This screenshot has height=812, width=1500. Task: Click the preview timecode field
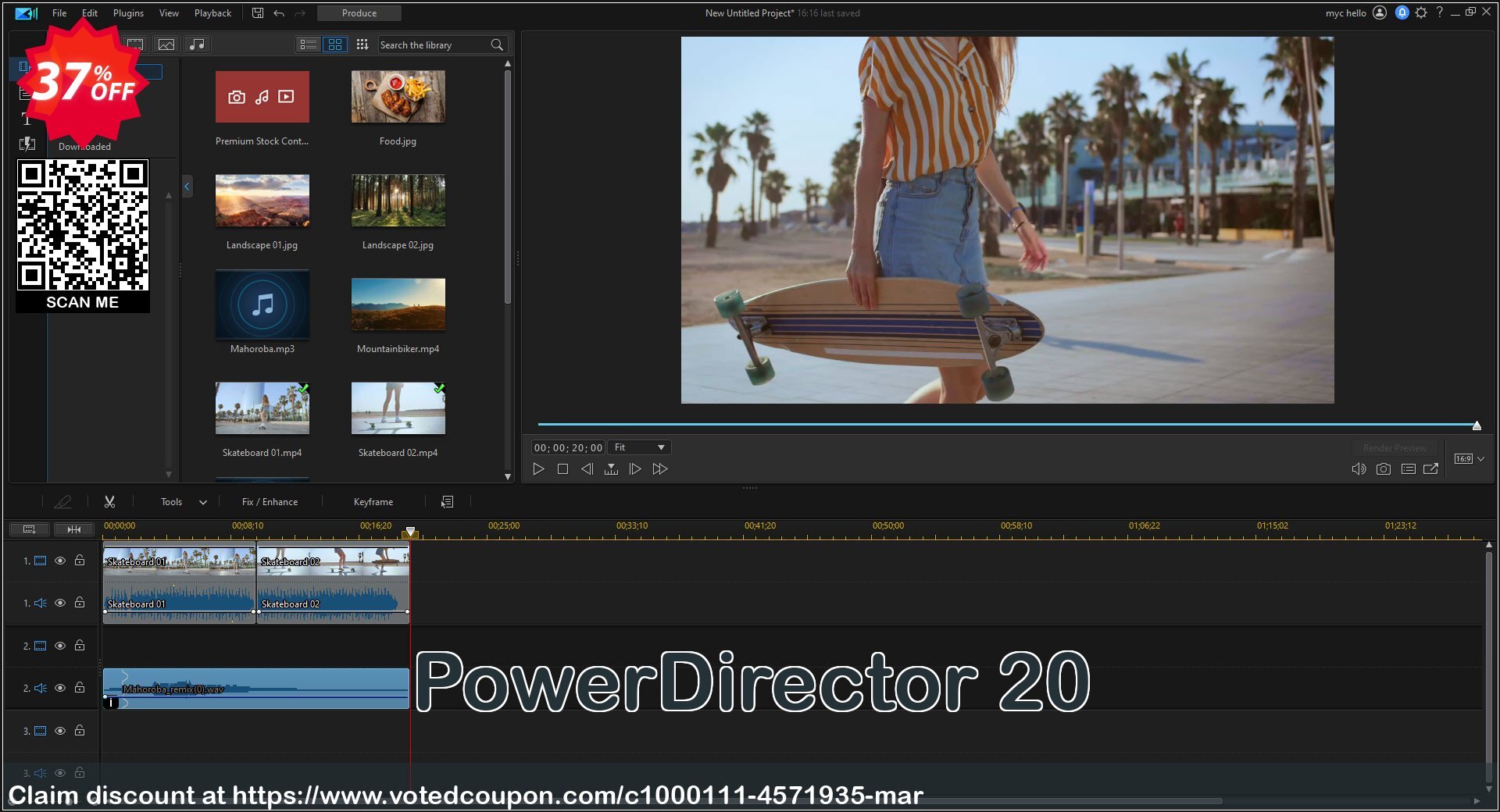(x=568, y=447)
